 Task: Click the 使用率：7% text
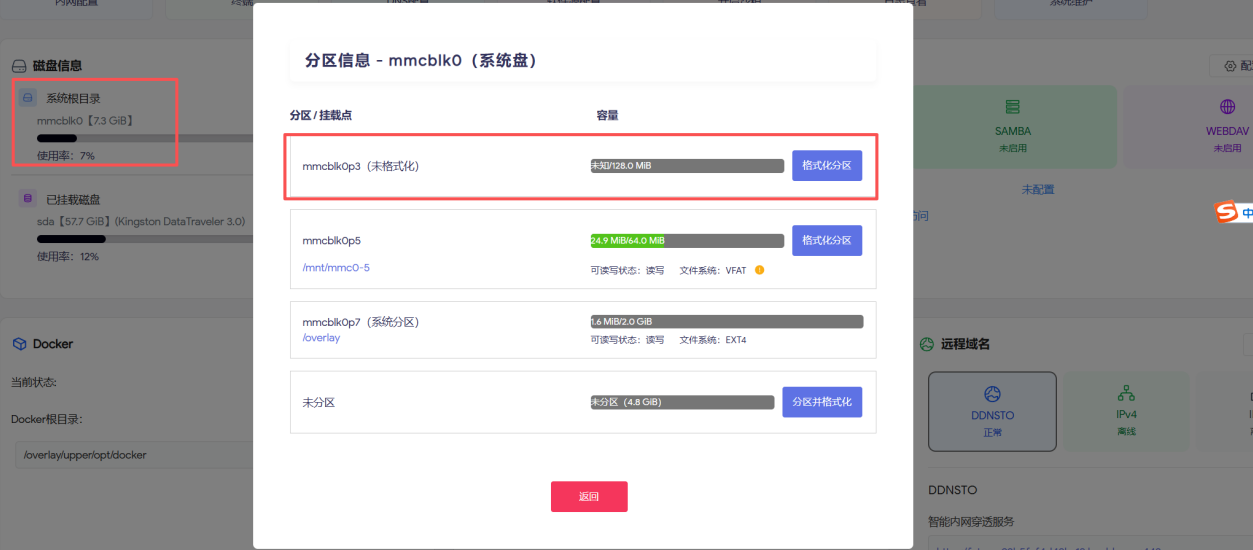[66, 156]
